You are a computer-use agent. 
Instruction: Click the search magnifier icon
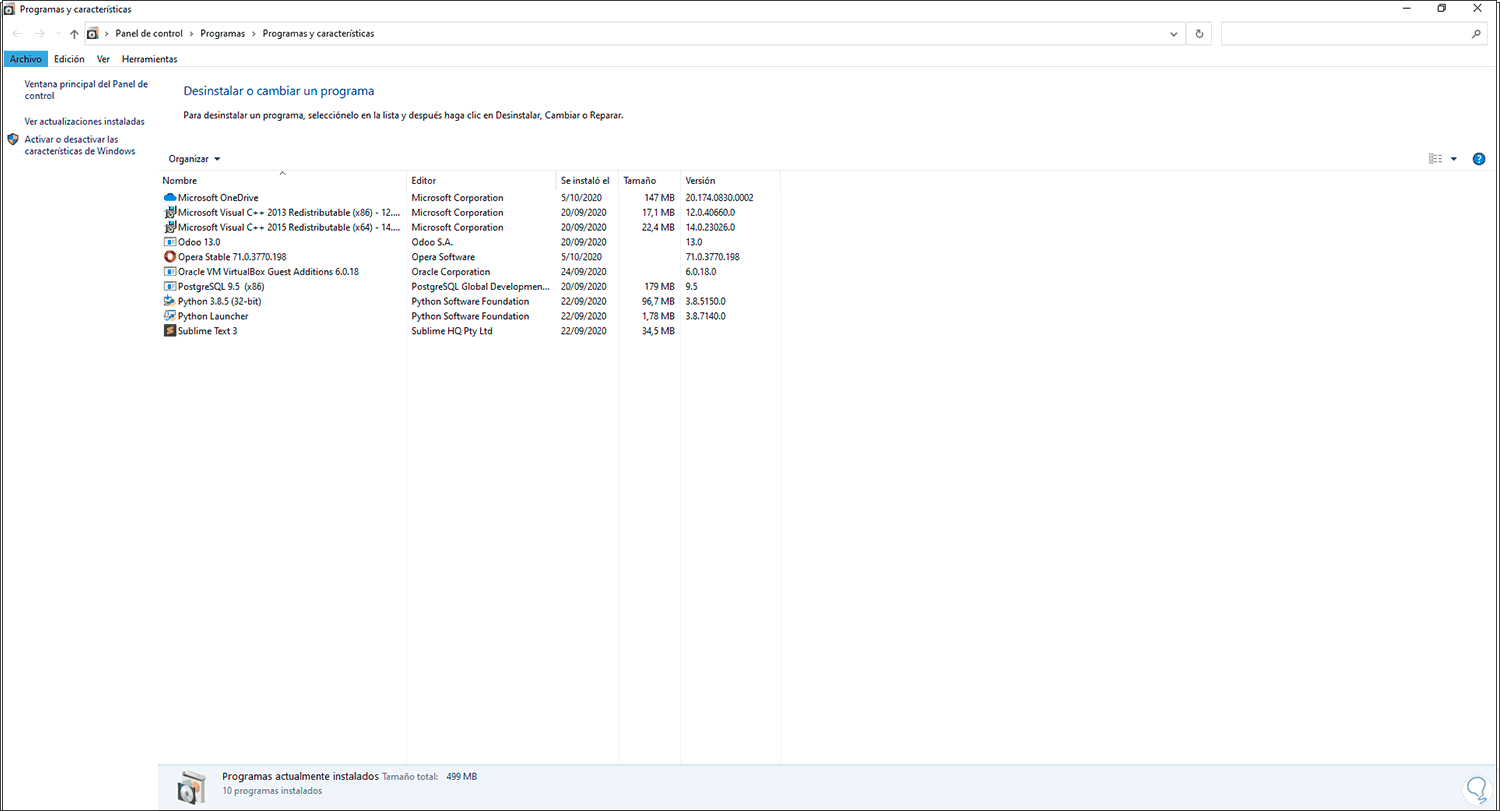tap(1477, 34)
